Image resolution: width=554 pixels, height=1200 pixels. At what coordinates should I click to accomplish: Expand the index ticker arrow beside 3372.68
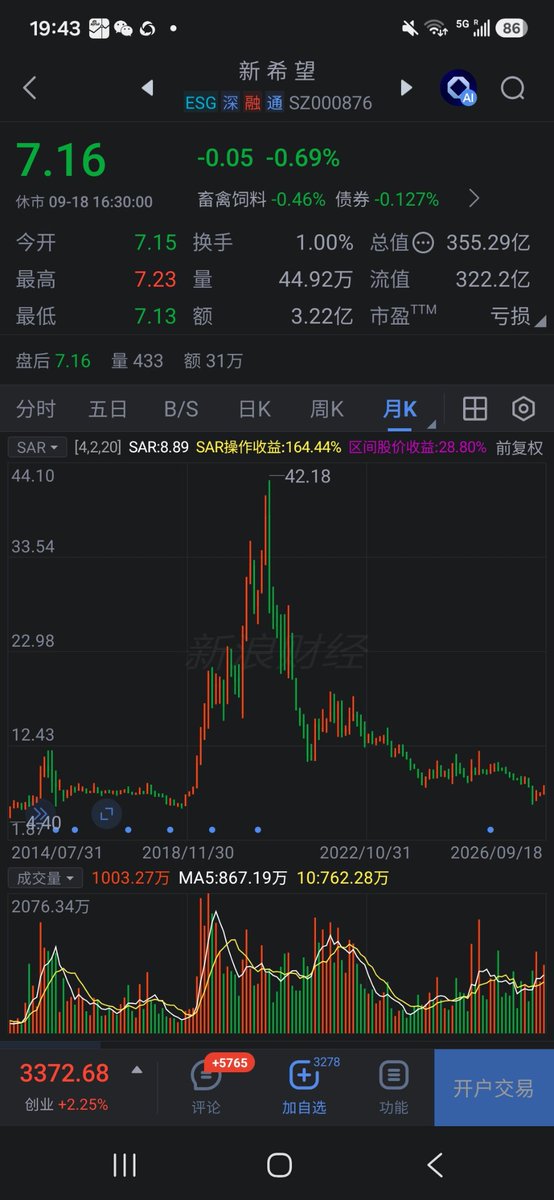(x=137, y=1070)
